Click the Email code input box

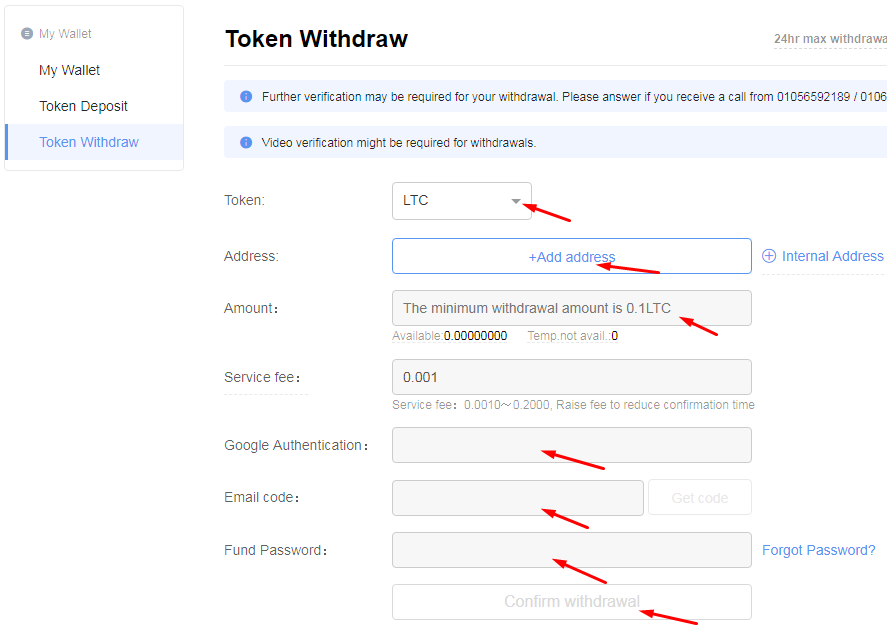click(x=517, y=497)
